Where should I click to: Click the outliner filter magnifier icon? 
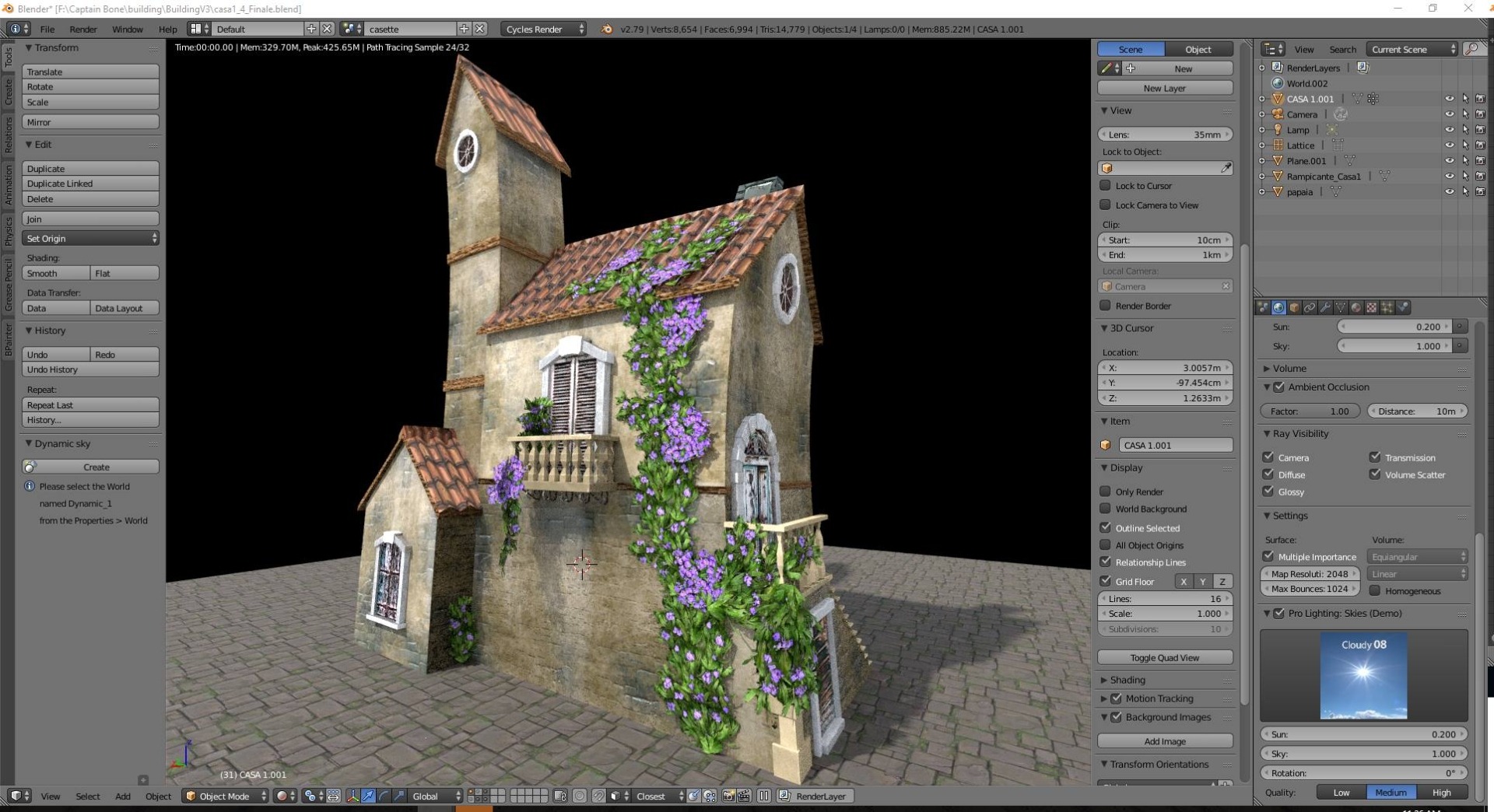pyautogui.click(x=1471, y=49)
